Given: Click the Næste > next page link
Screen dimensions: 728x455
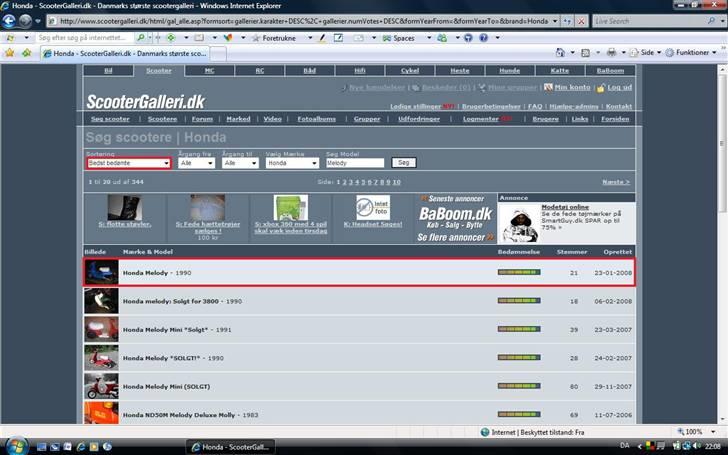Looking at the screenshot, I should [x=615, y=183].
